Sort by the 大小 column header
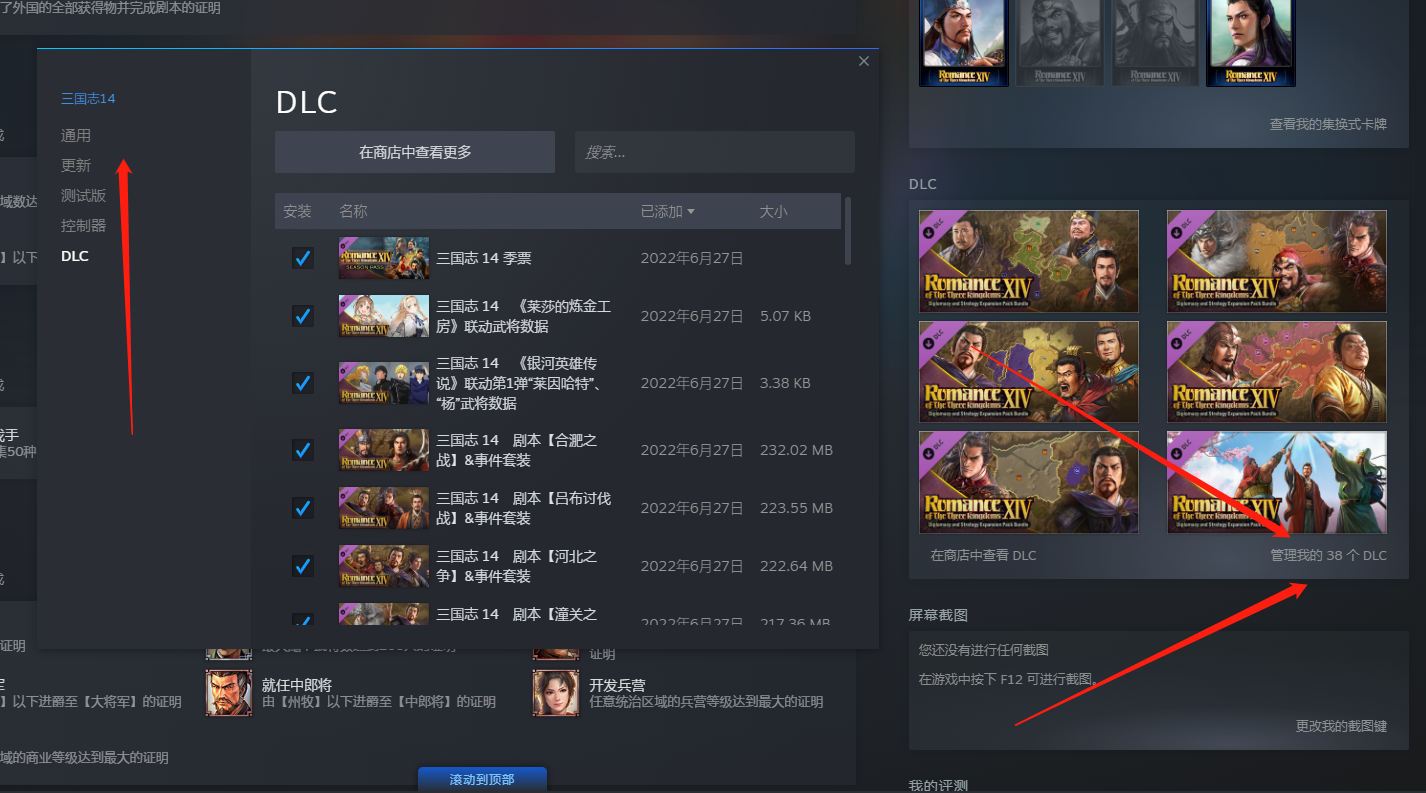The height and width of the screenshot is (793, 1426). (773, 211)
